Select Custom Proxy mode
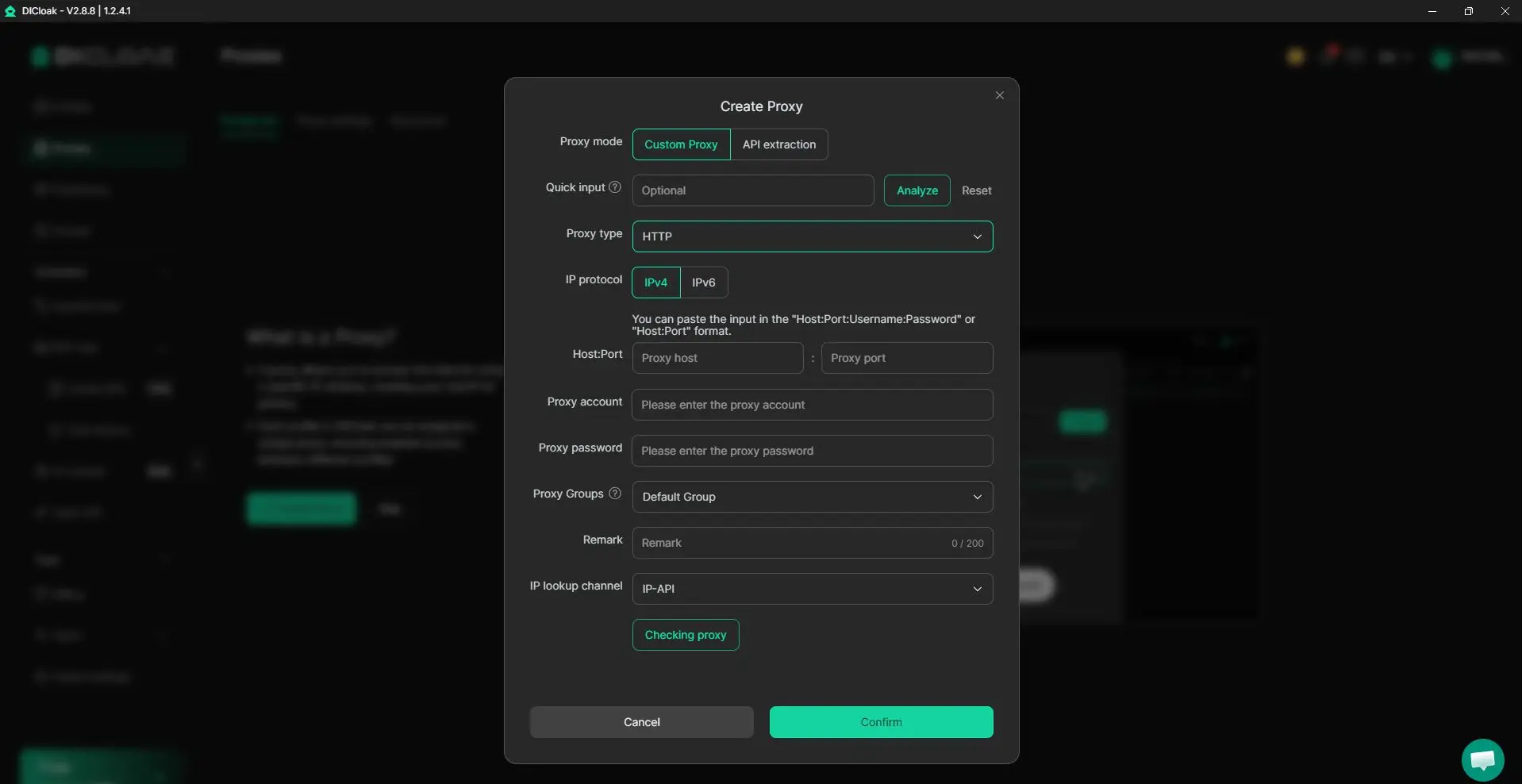Screen dimensions: 1522x784 [x=681, y=144]
